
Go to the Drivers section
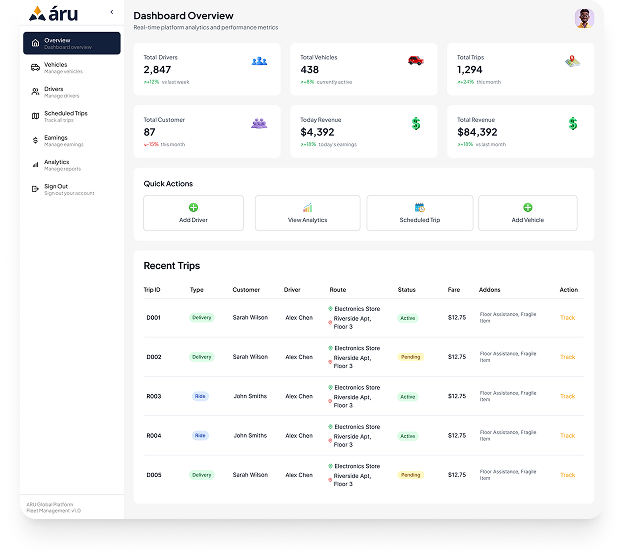[54, 92]
